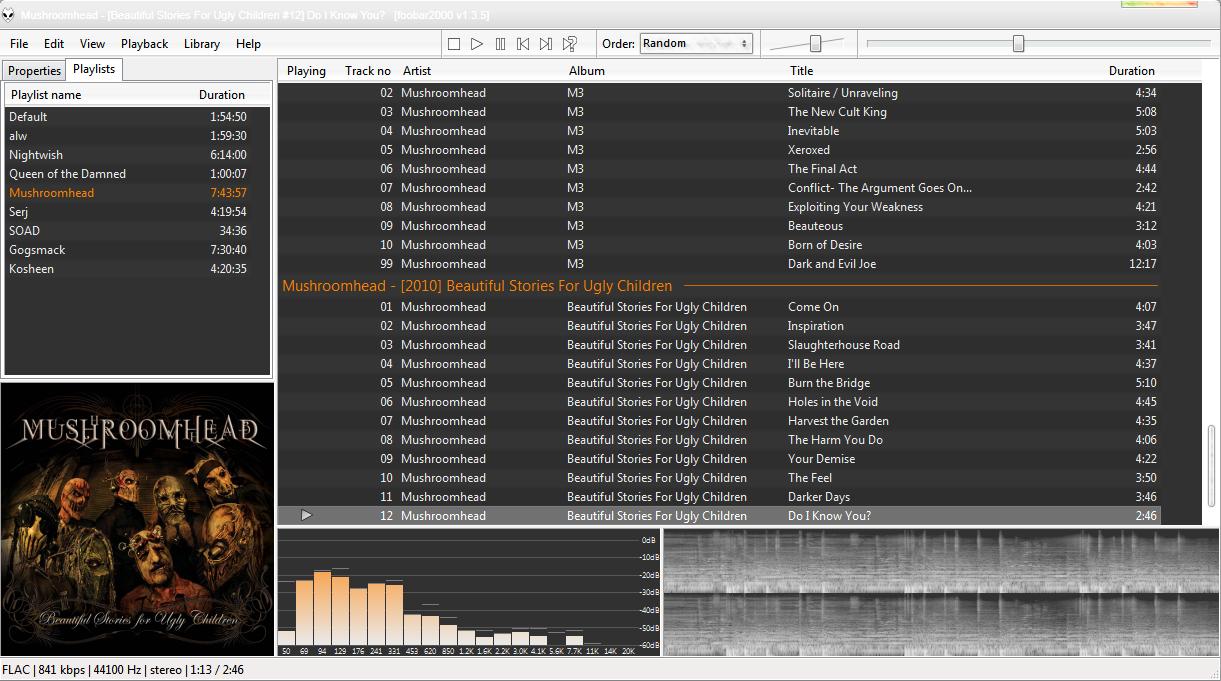Skip to the previous track
The width and height of the screenshot is (1221, 681).
tap(523, 44)
